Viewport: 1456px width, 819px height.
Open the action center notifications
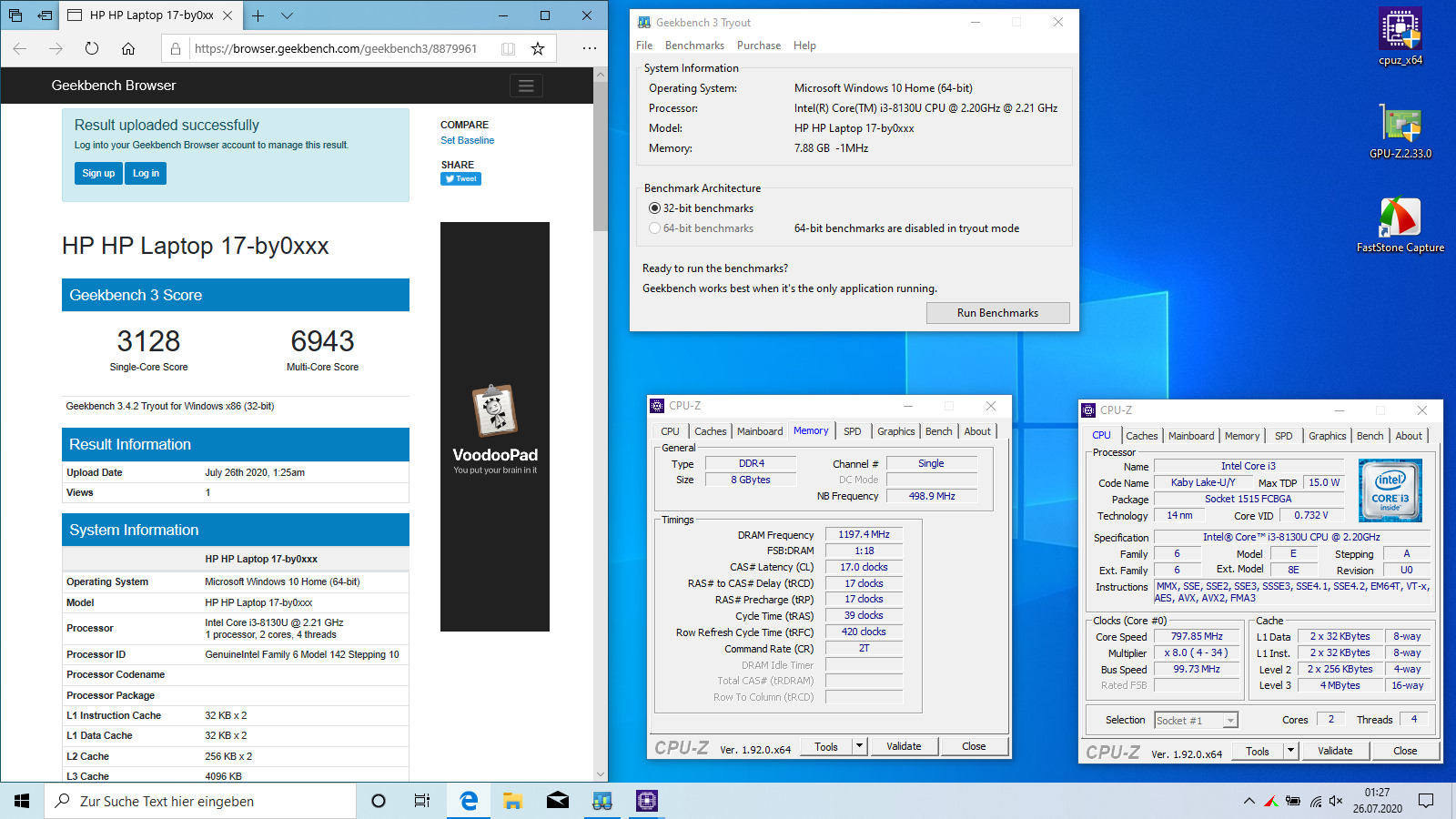click(x=1426, y=801)
